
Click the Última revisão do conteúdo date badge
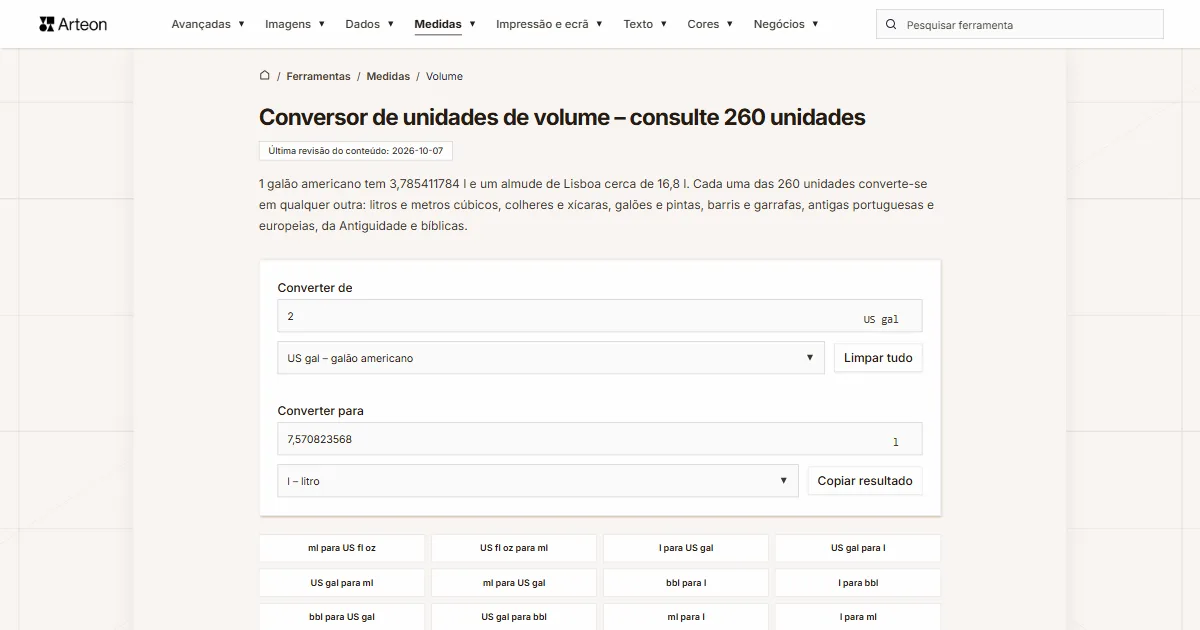tap(356, 151)
